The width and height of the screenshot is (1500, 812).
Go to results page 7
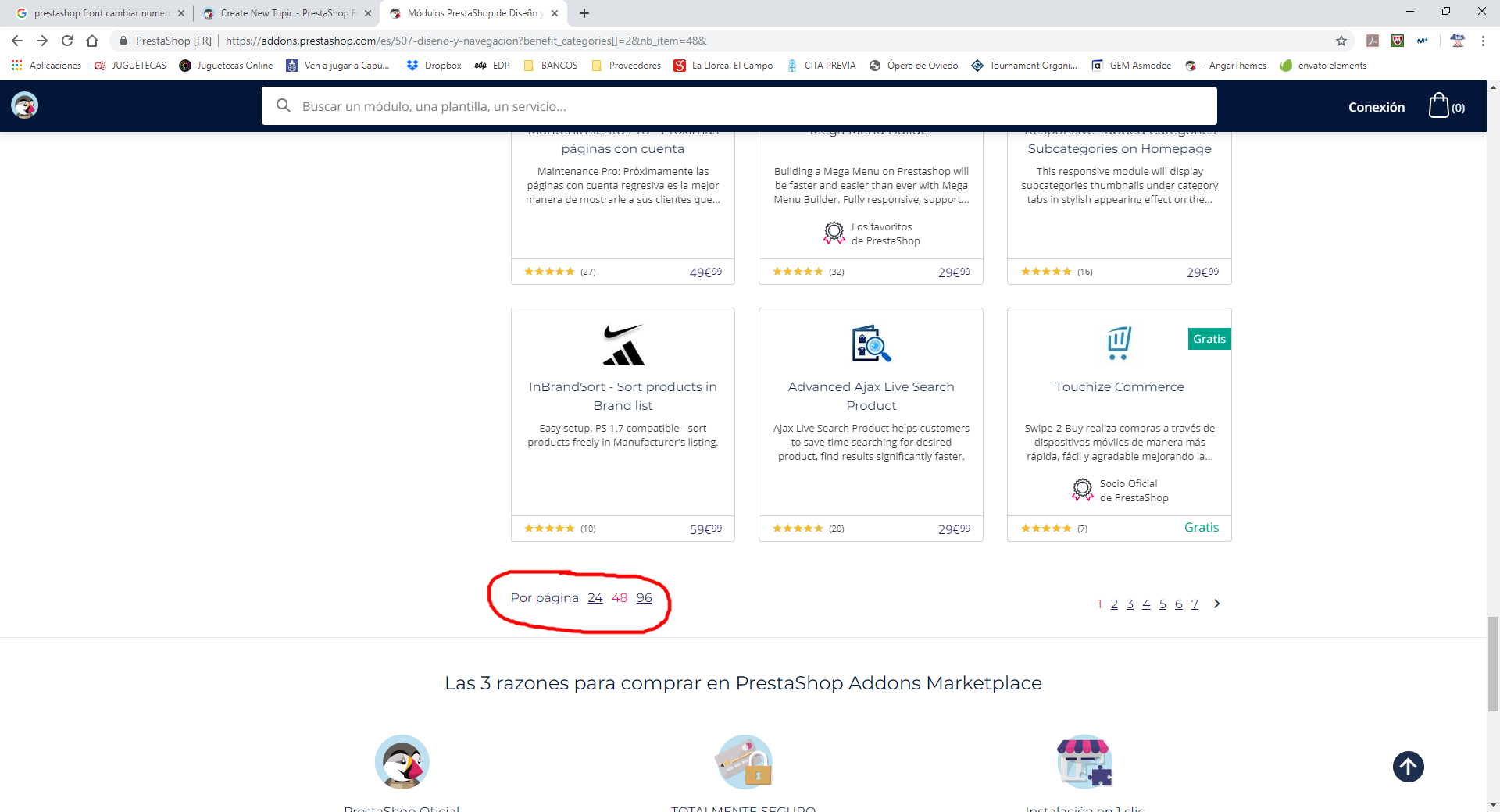[x=1195, y=604]
